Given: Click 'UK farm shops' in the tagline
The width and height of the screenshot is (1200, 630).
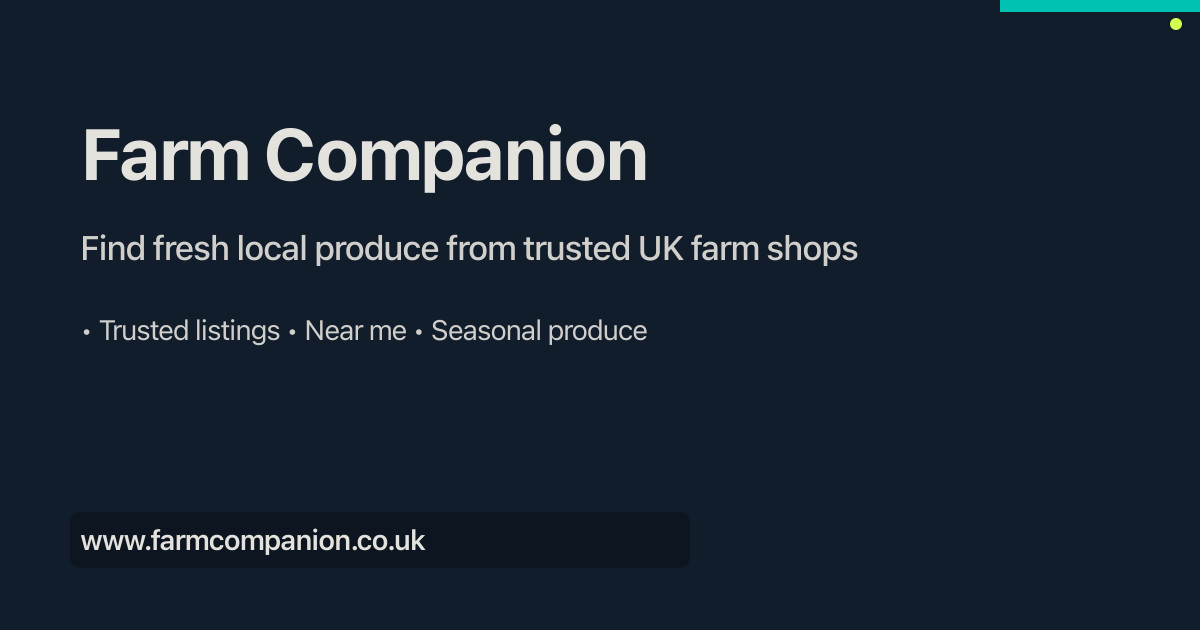Looking at the screenshot, I should click(747, 248).
